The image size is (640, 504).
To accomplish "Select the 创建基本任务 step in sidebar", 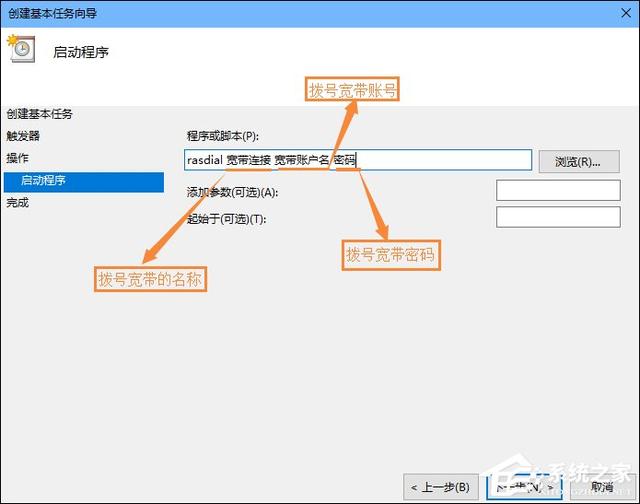I will [40, 114].
